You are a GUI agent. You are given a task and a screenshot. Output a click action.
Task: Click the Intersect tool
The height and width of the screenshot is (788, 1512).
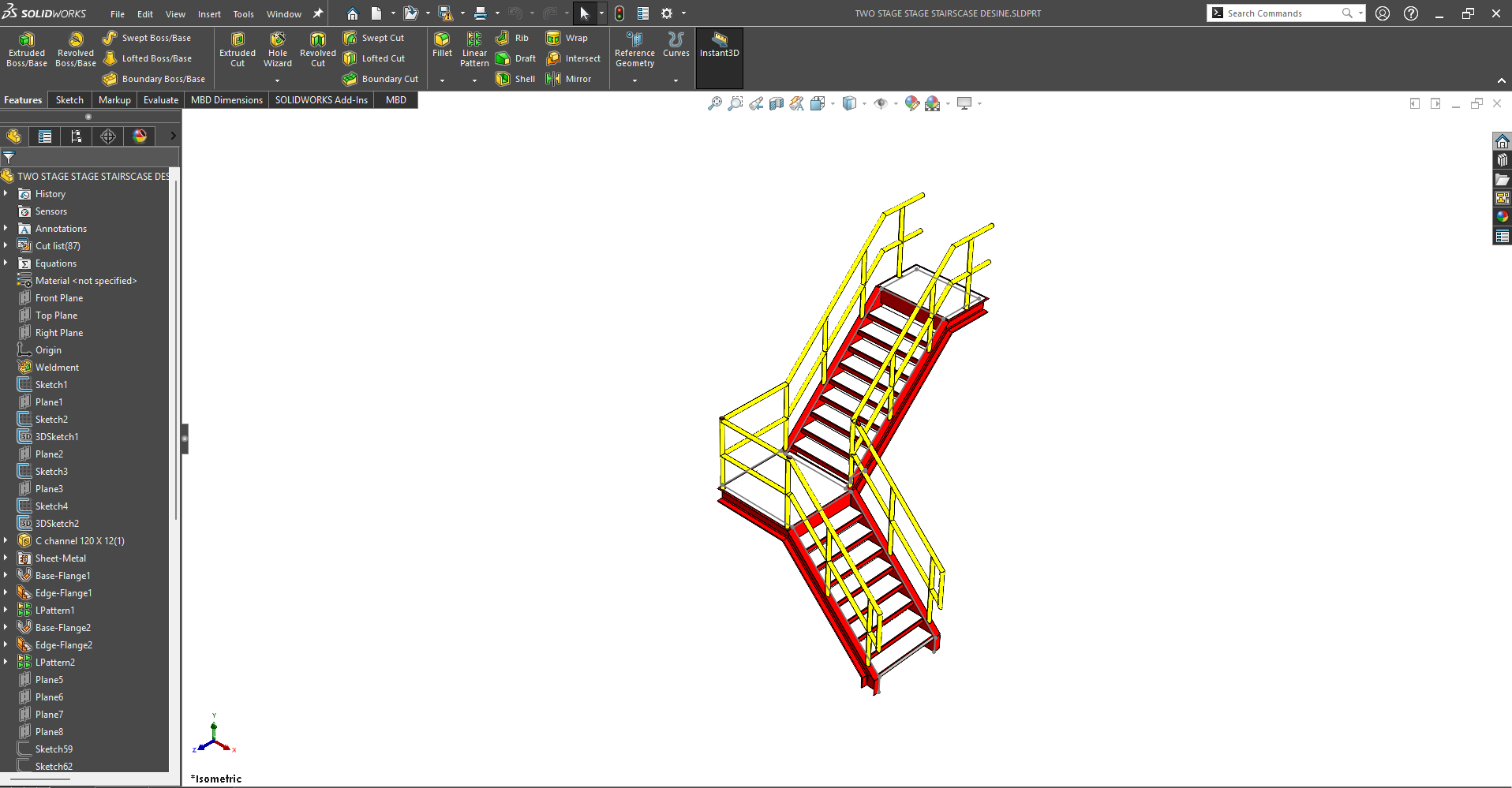point(573,58)
